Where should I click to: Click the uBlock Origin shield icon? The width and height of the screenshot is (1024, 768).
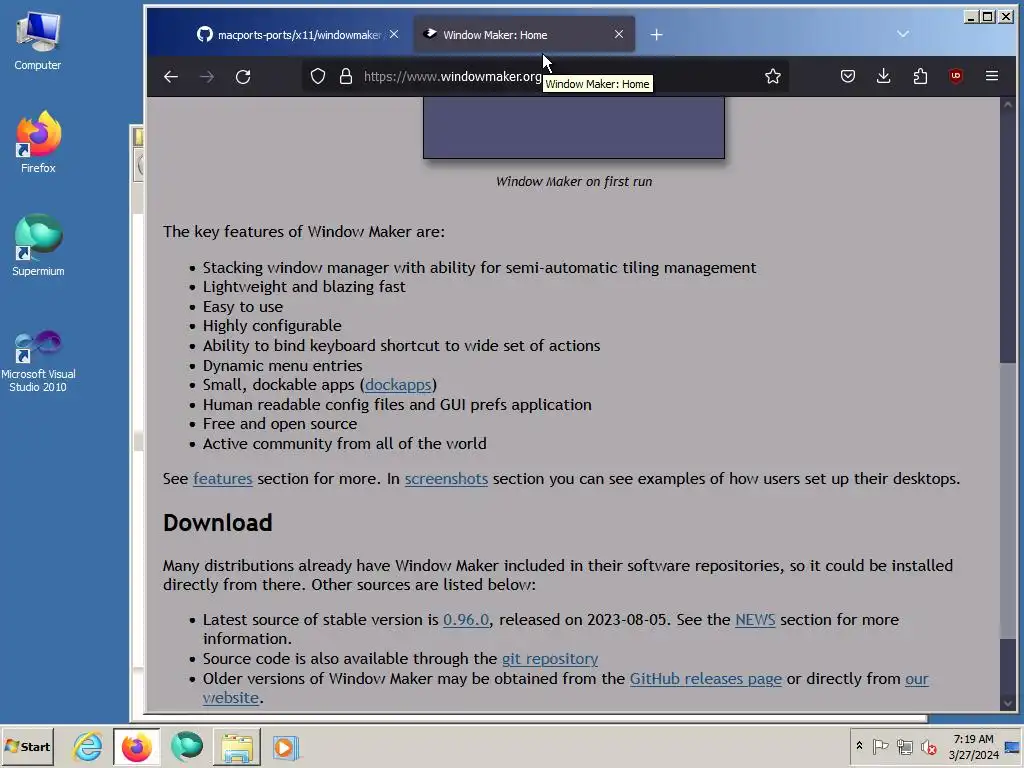[956, 76]
